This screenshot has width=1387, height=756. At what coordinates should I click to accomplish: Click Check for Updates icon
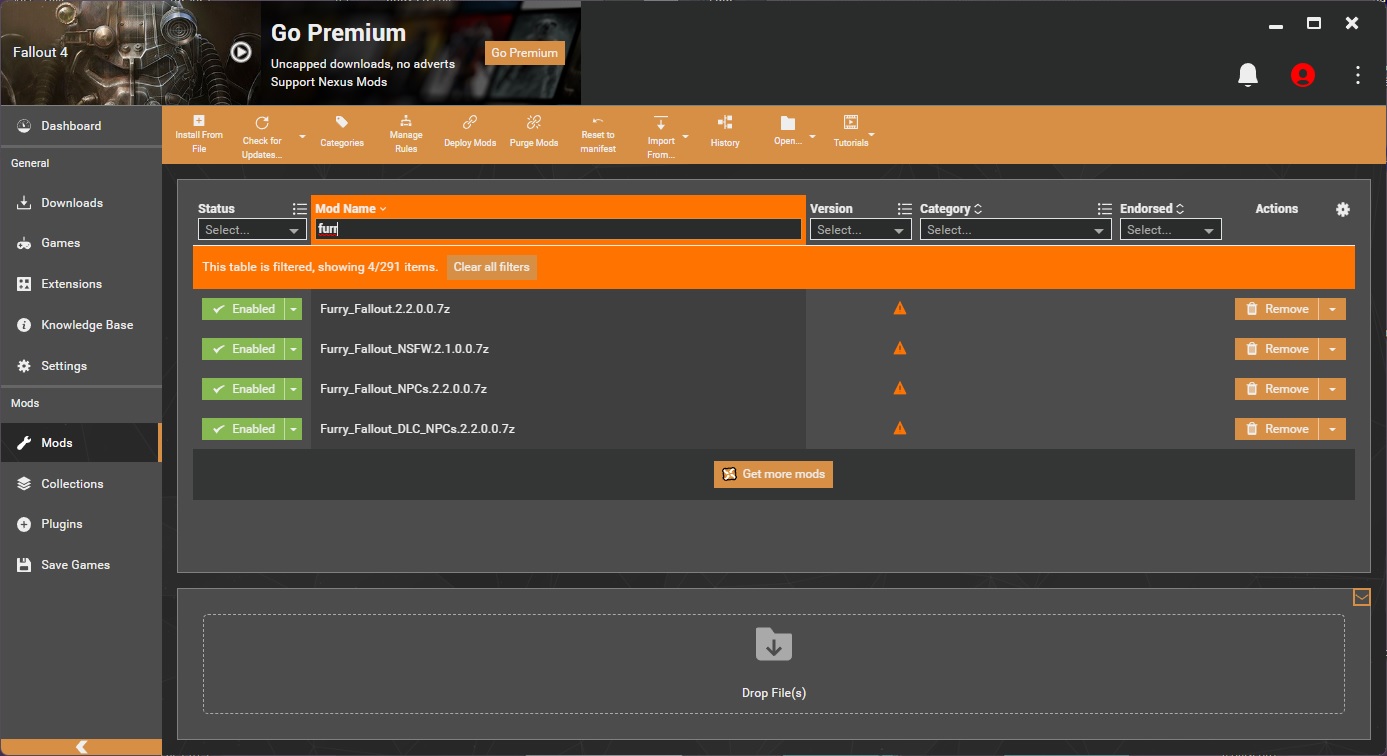(x=262, y=124)
